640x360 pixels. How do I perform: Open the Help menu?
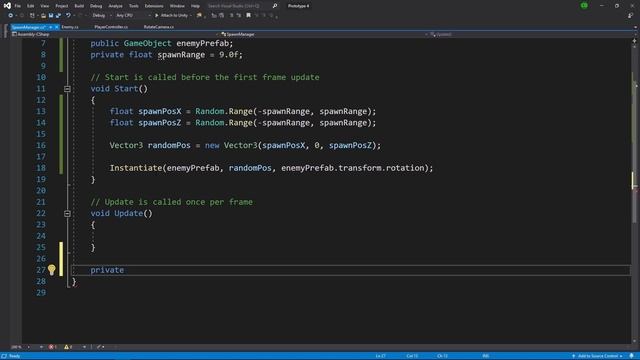coord(196,6)
